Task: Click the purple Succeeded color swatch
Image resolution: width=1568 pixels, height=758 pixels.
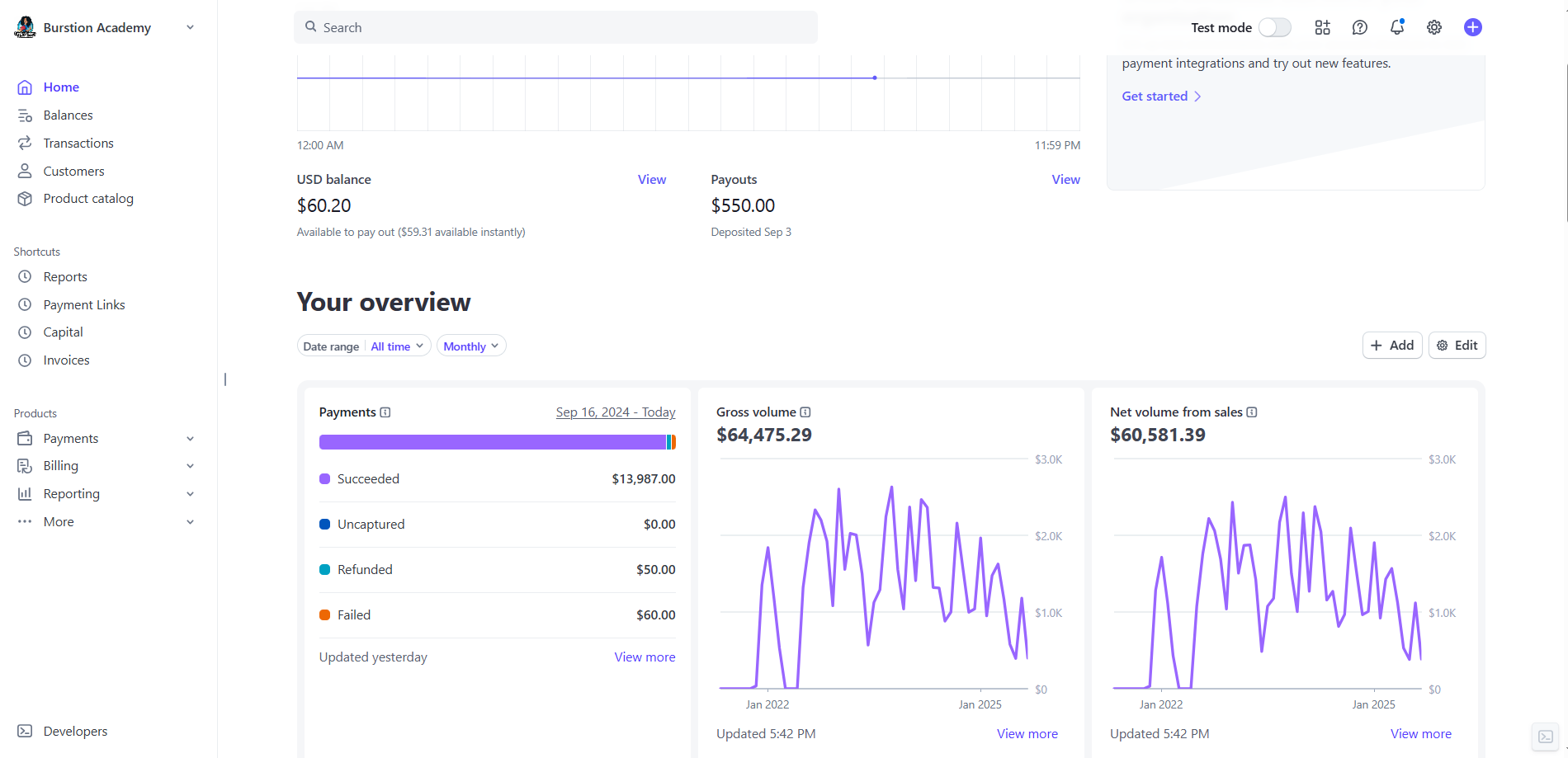Action: (x=325, y=479)
